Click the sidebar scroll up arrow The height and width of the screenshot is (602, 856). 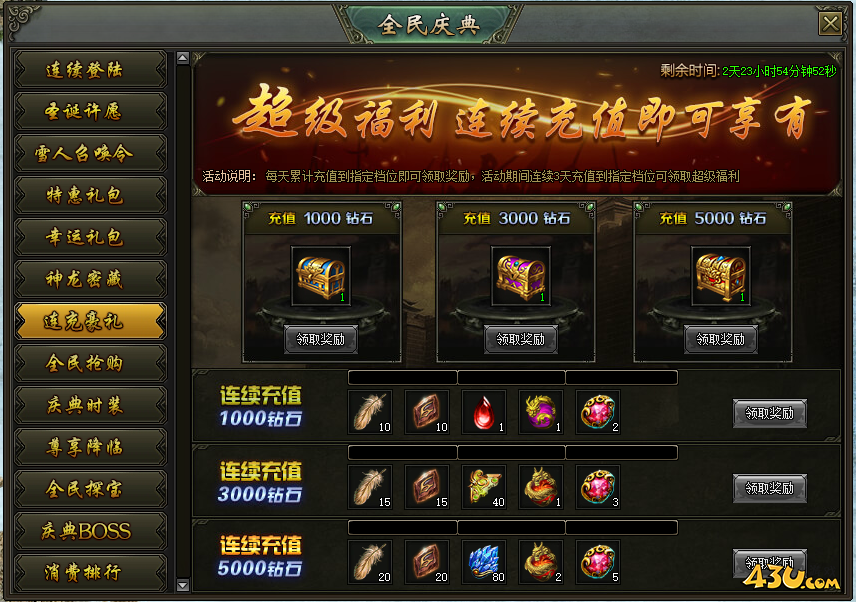coord(183,58)
